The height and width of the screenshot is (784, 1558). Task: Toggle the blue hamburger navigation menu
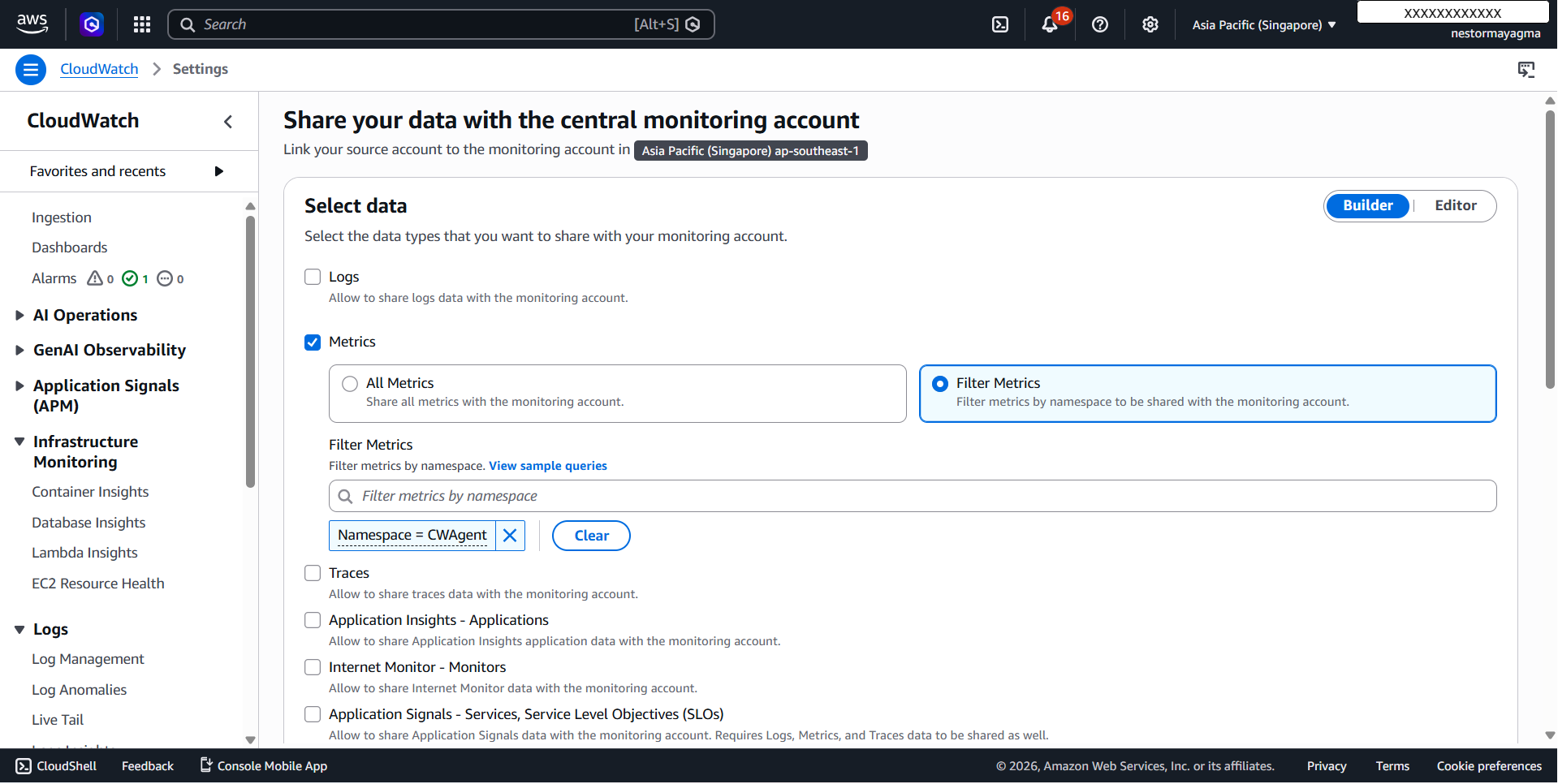coord(30,70)
